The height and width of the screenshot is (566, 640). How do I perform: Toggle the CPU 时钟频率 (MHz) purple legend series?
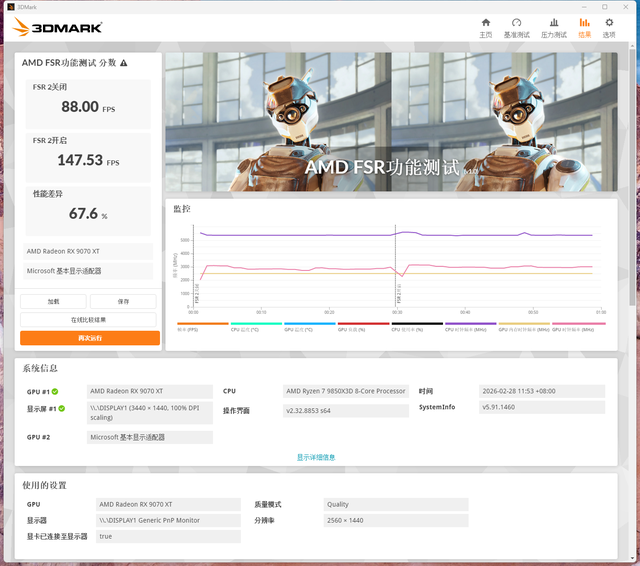point(470,326)
